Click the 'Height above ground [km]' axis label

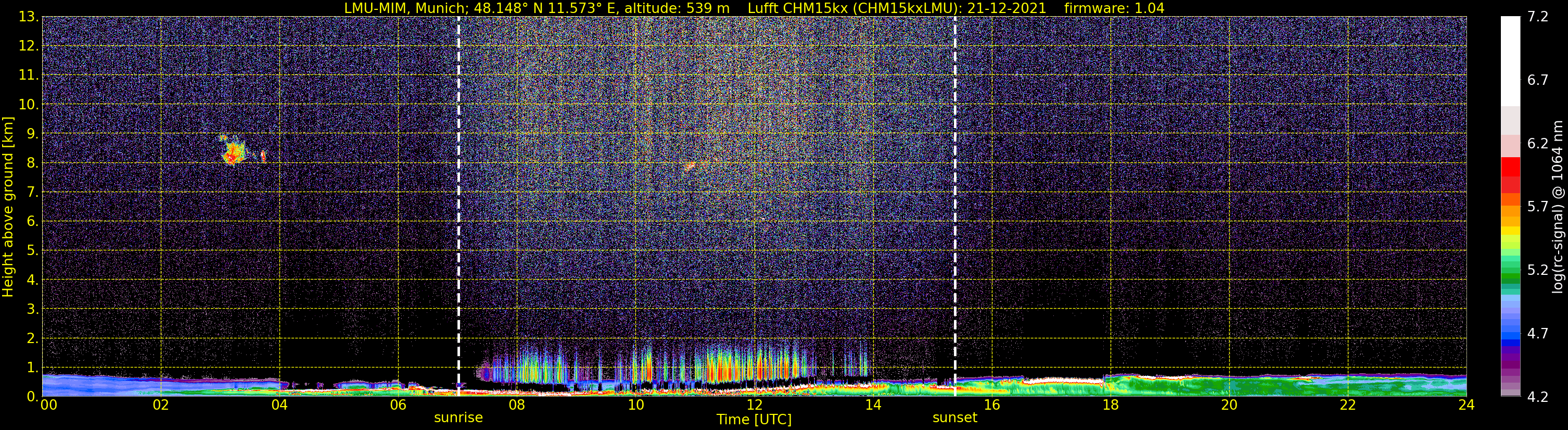[x=8, y=207]
